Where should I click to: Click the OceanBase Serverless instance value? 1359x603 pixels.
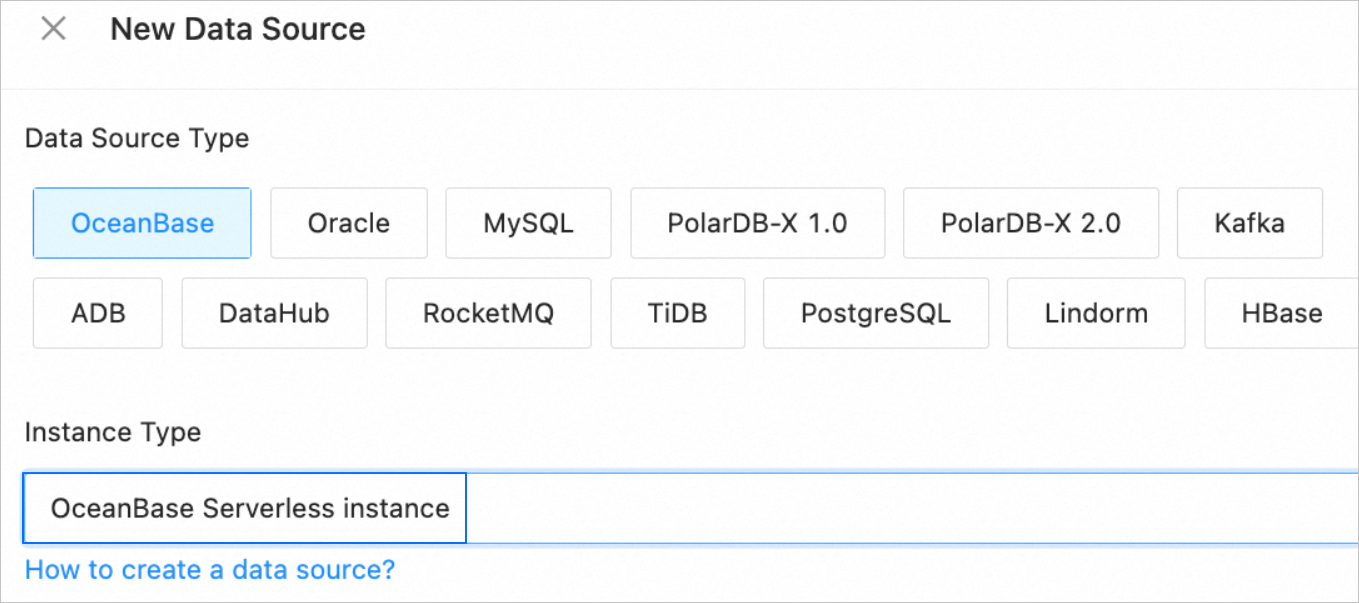[x=250, y=508]
